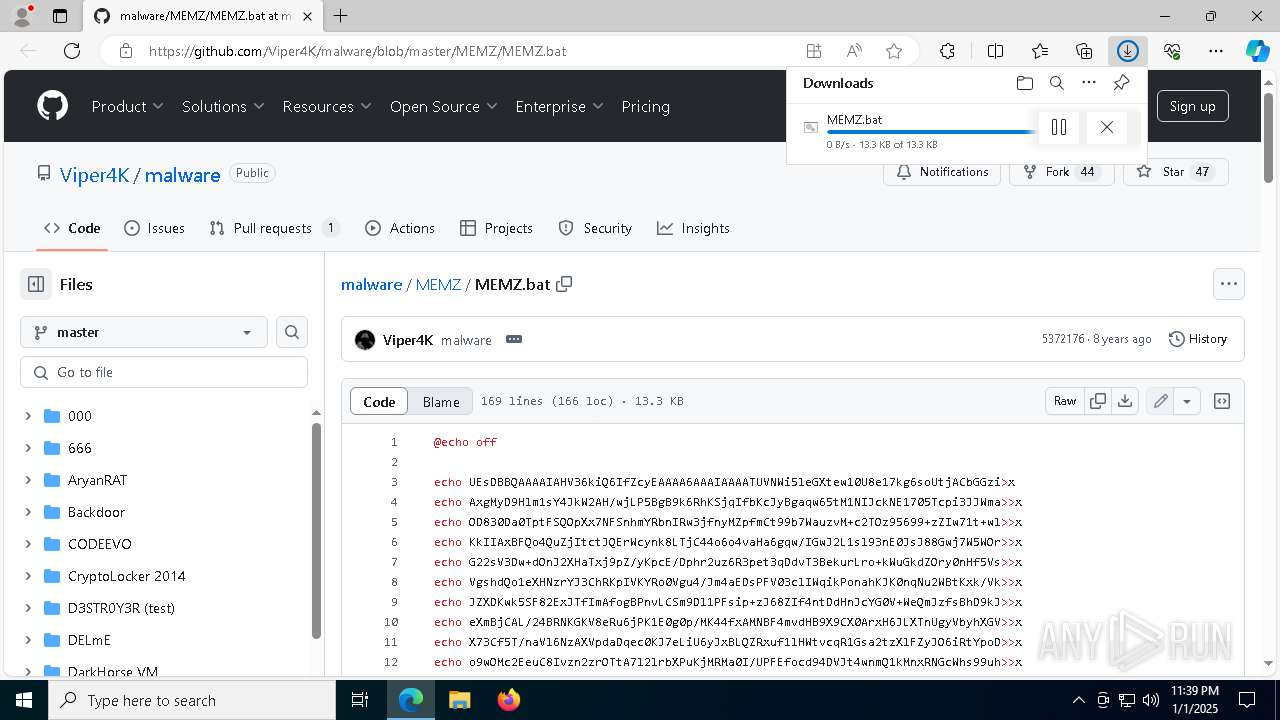
Task: Expand the CryptoLocker 2014 folder
Action: (x=28, y=576)
